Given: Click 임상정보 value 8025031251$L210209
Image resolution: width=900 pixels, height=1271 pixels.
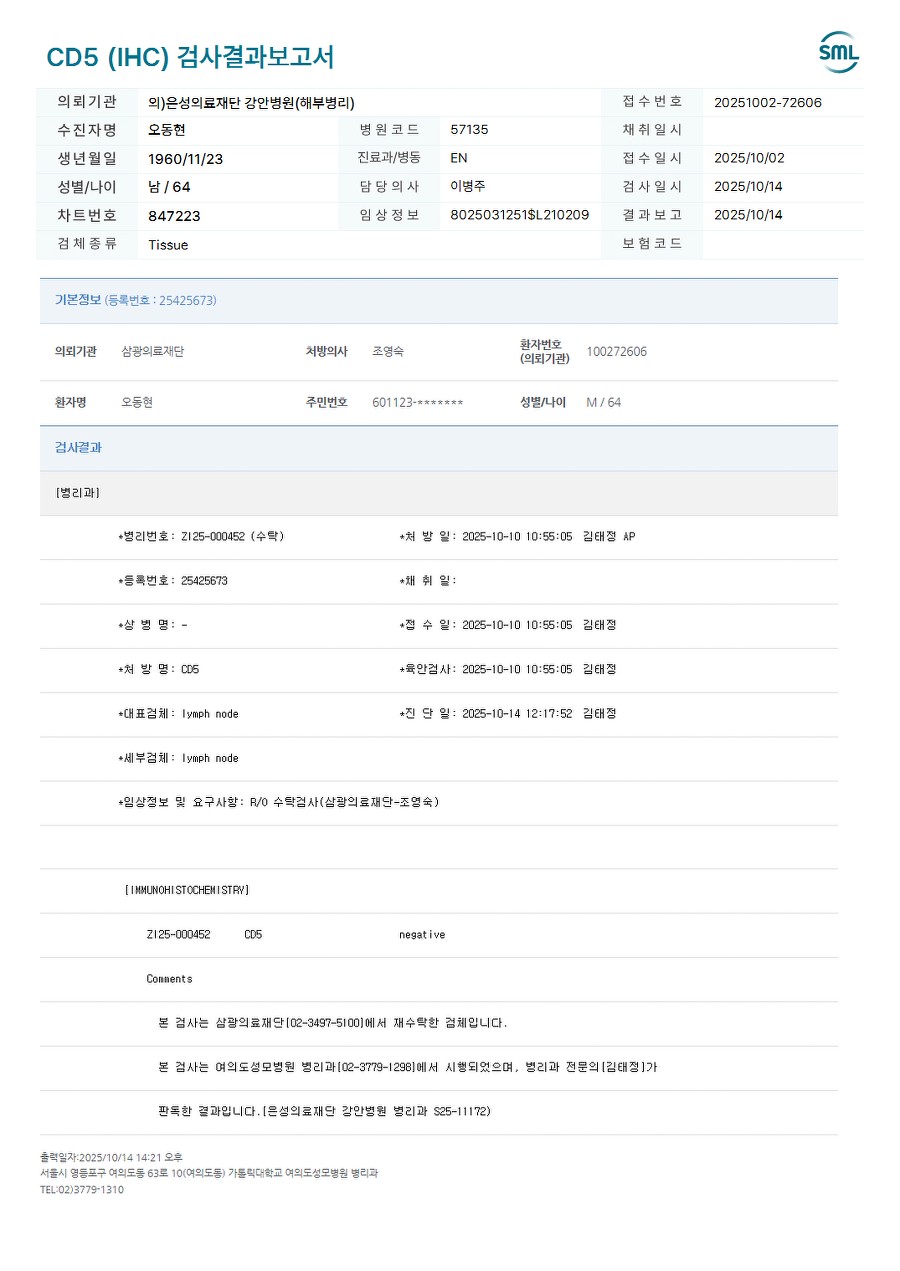Looking at the screenshot, I should pyautogui.click(x=520, y=215).
